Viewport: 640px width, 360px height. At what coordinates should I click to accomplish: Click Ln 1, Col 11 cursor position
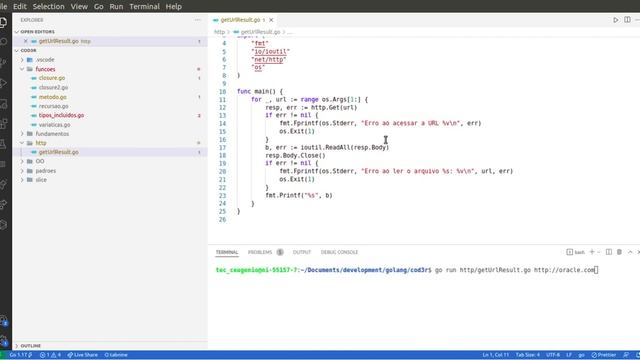pos(496,355)
